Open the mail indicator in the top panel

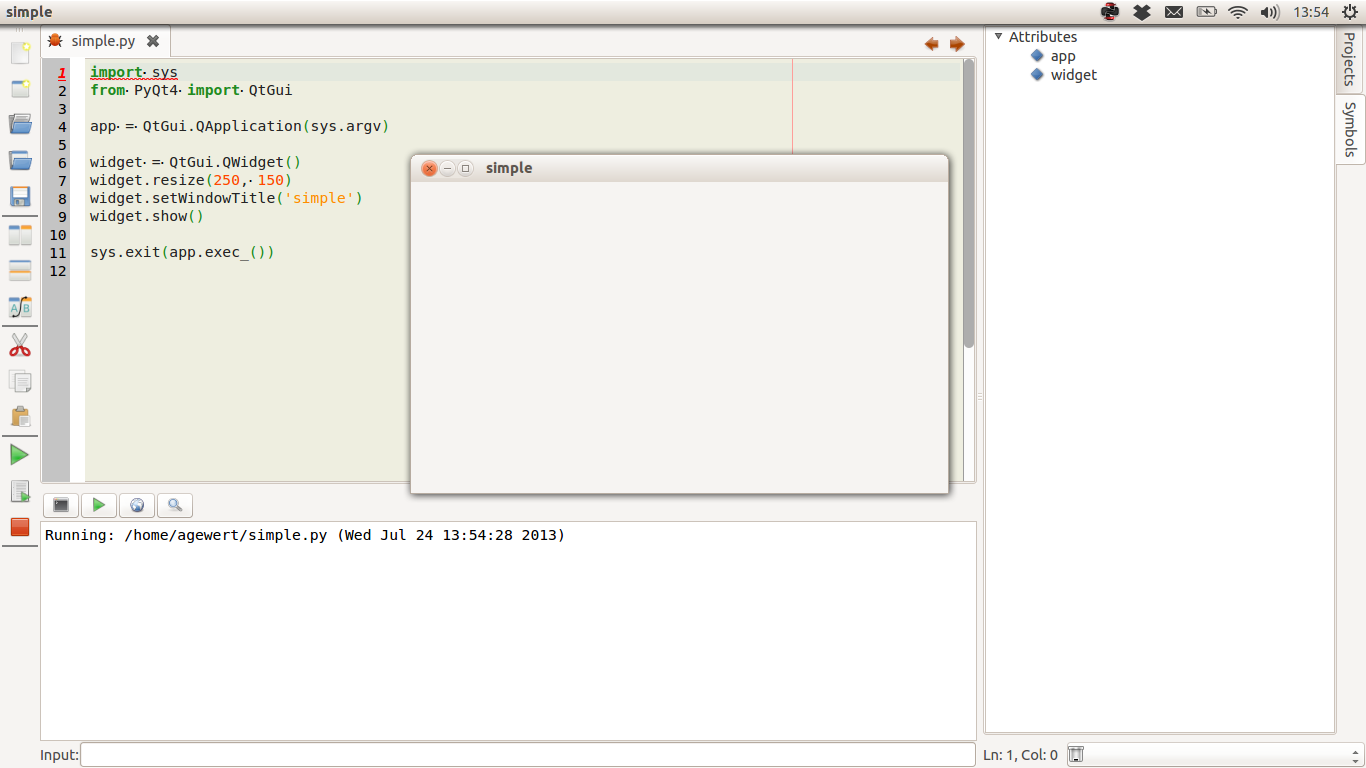[x=1174, y=12]
